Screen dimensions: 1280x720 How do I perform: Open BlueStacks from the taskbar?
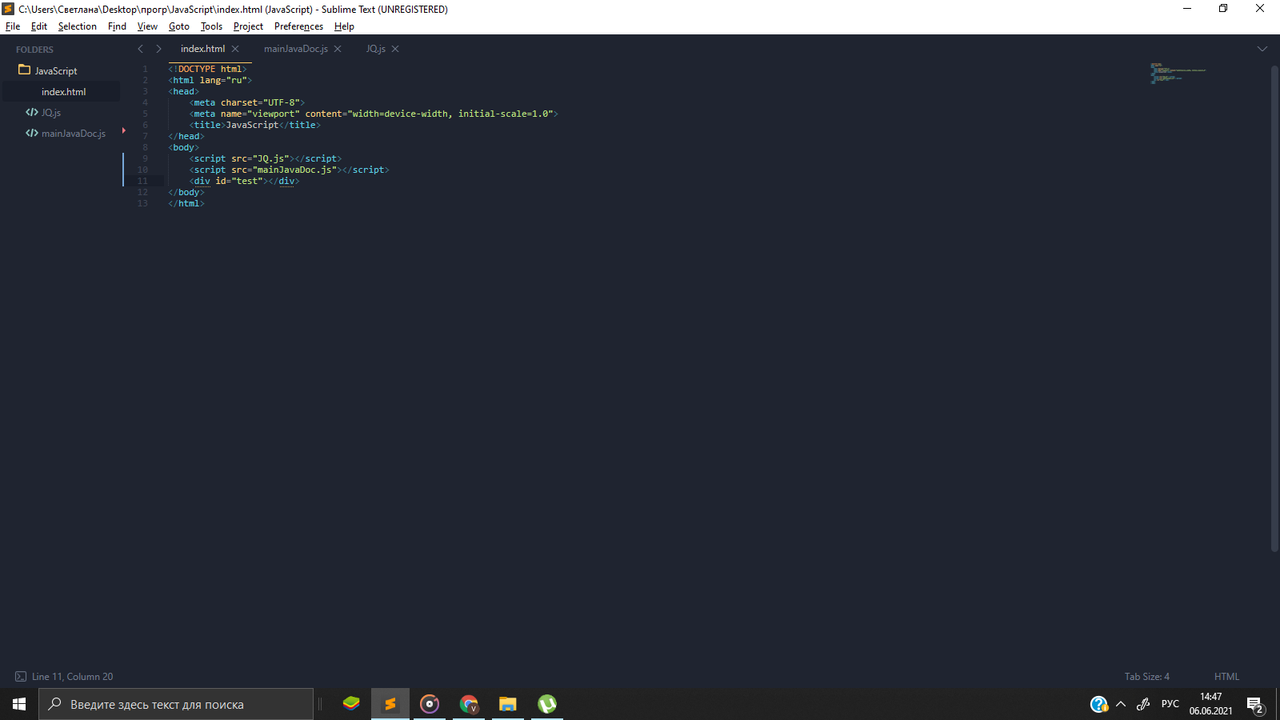click(x=351, y=704)
